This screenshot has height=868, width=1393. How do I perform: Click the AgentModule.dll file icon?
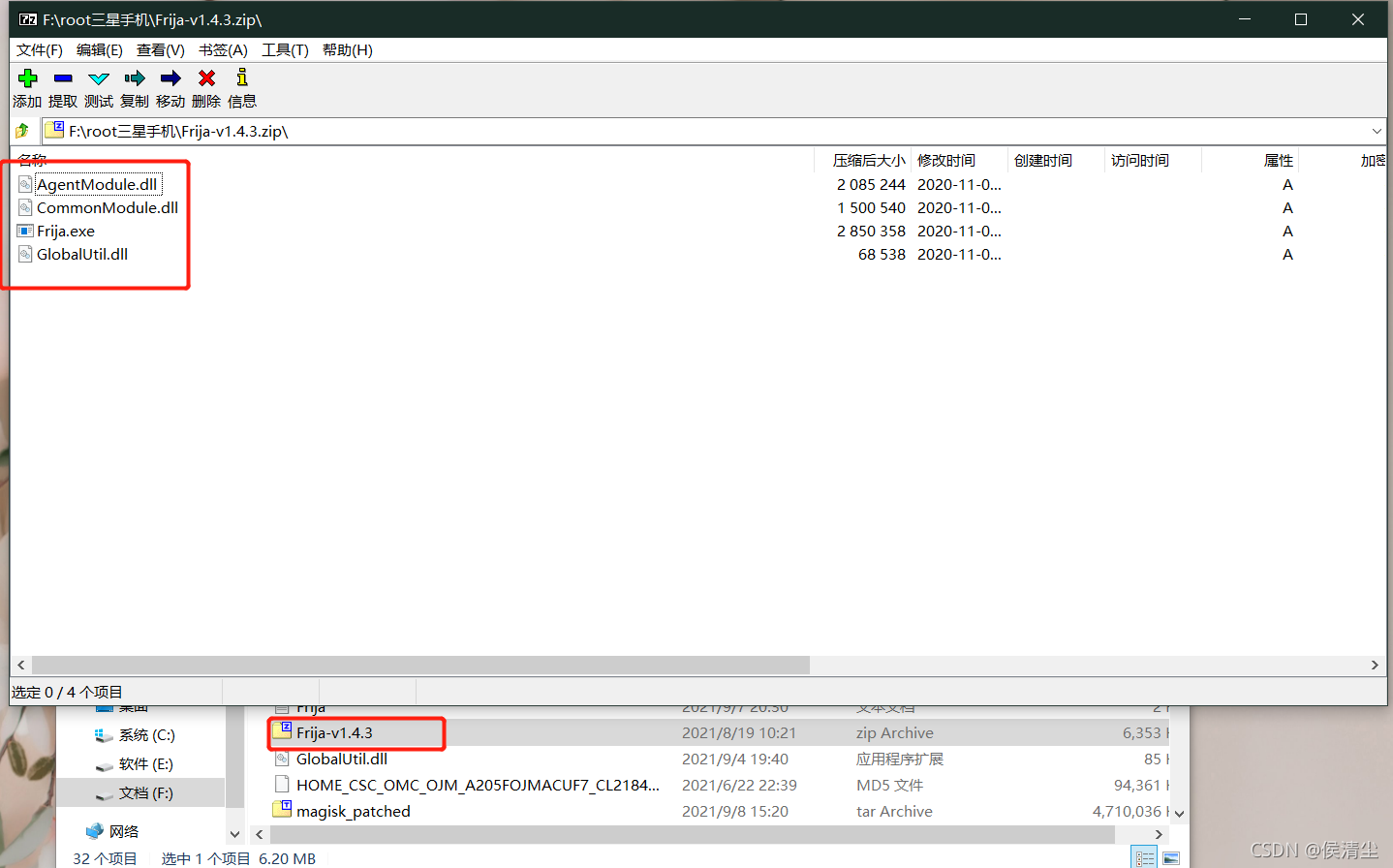point(25,184)
